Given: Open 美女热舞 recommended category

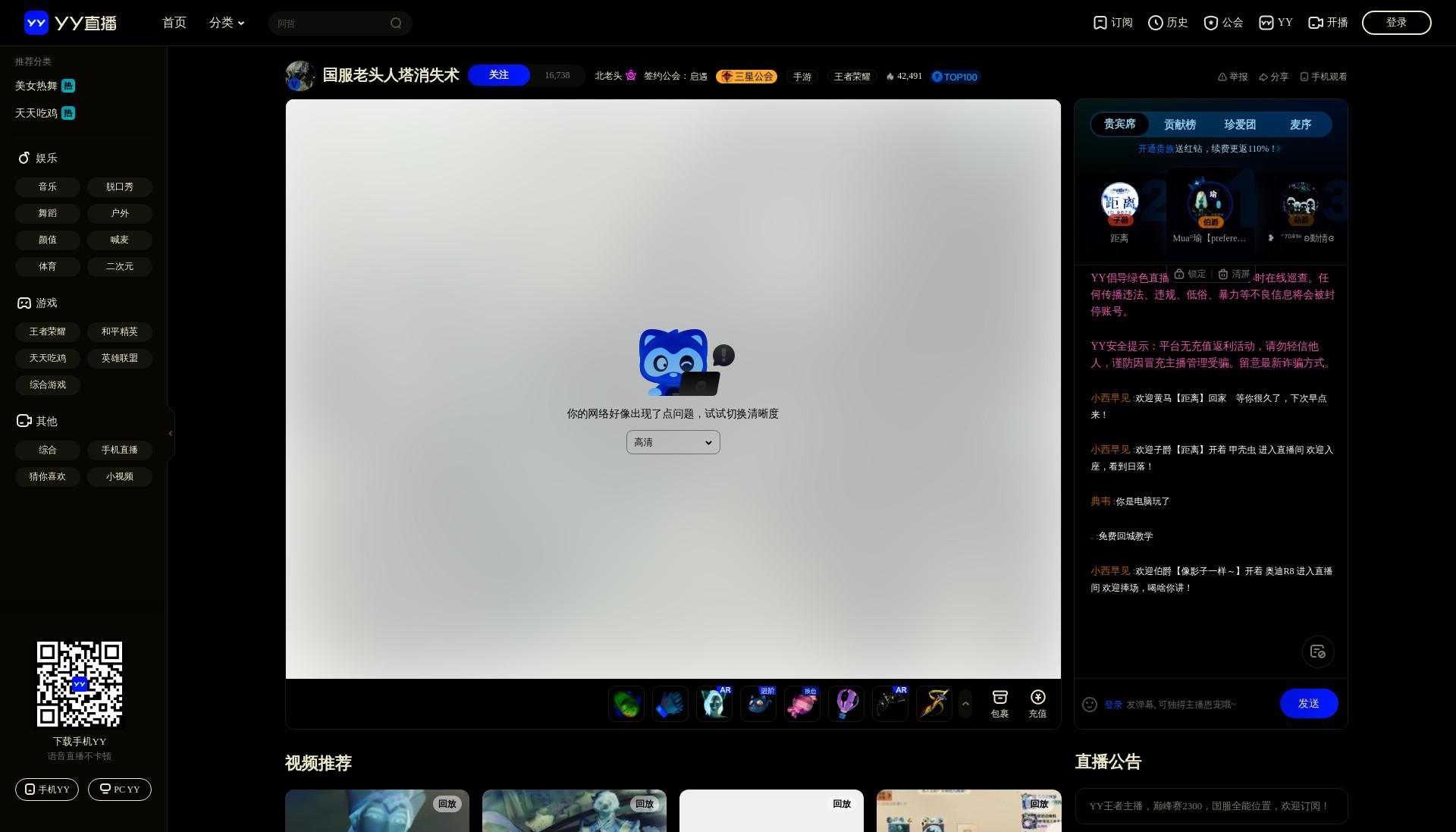Looking at the screenshot, I should 45,86.
